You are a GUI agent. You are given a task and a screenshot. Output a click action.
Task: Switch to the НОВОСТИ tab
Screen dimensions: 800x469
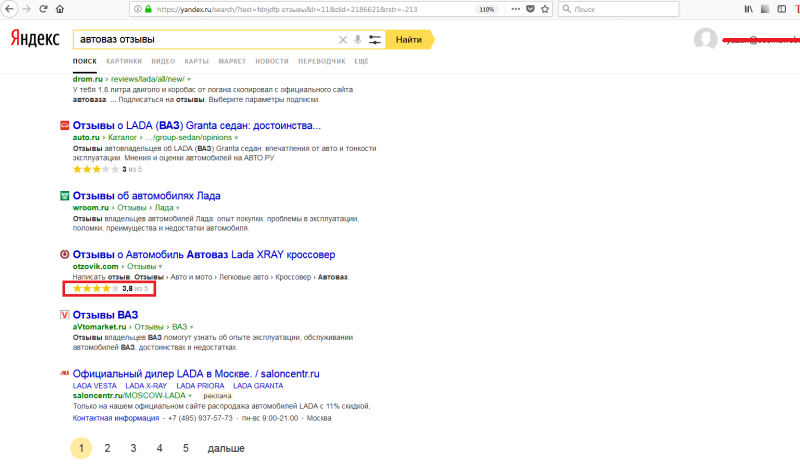[x=272, y=61]
